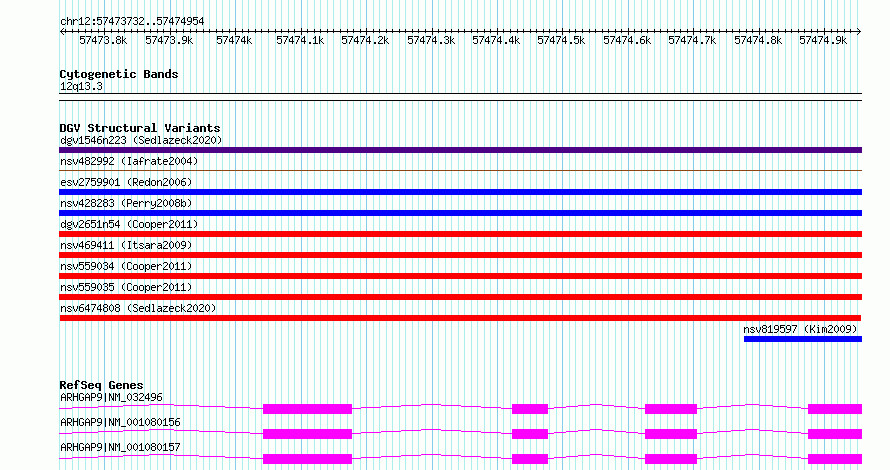This screenshot has height=470, width=890.
Task: Select the red dgv2651n54 variant bar
Action: pos(460,234)
